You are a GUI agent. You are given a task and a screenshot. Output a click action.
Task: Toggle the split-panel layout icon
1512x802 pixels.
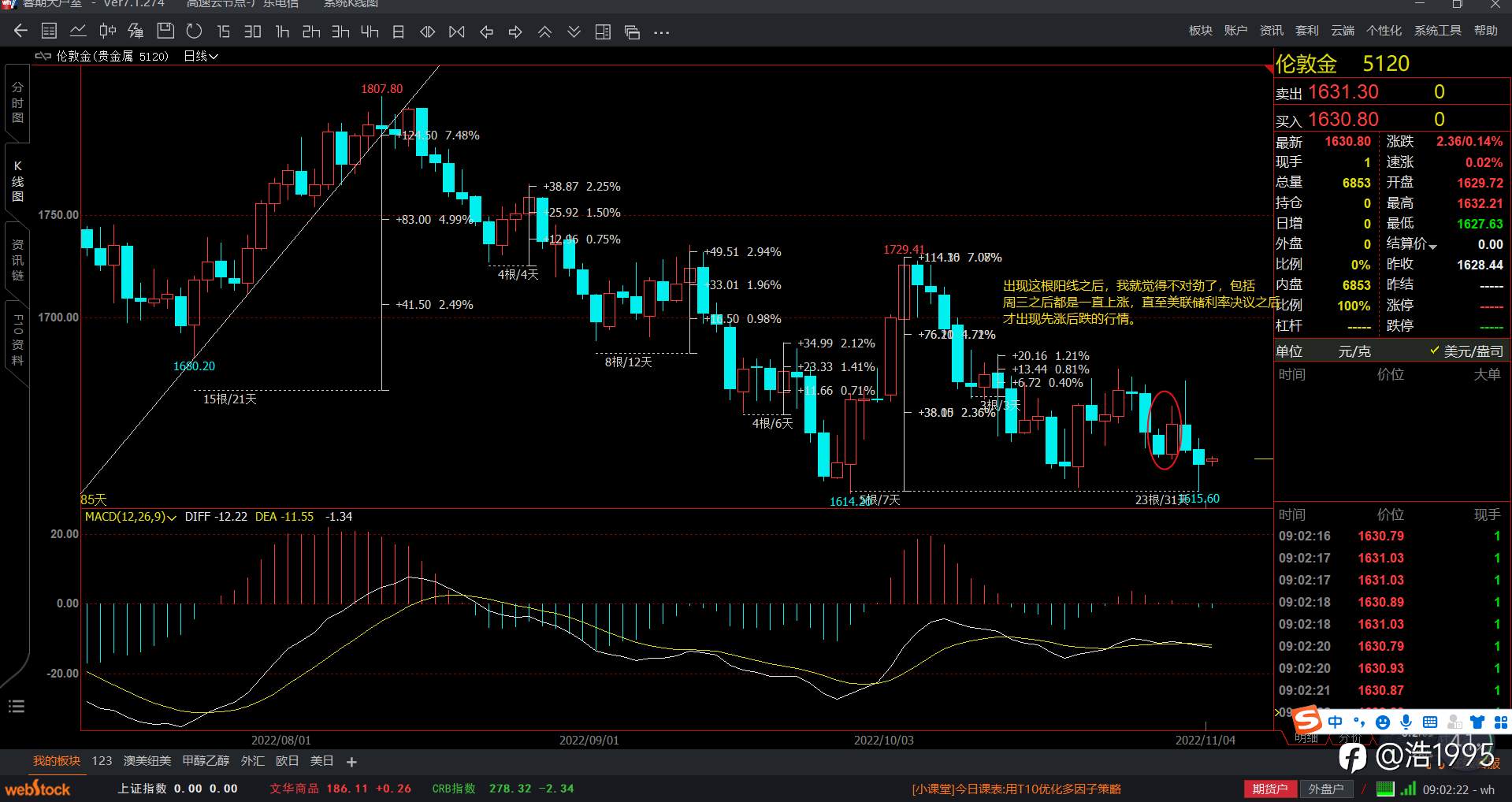click(603, 32)
